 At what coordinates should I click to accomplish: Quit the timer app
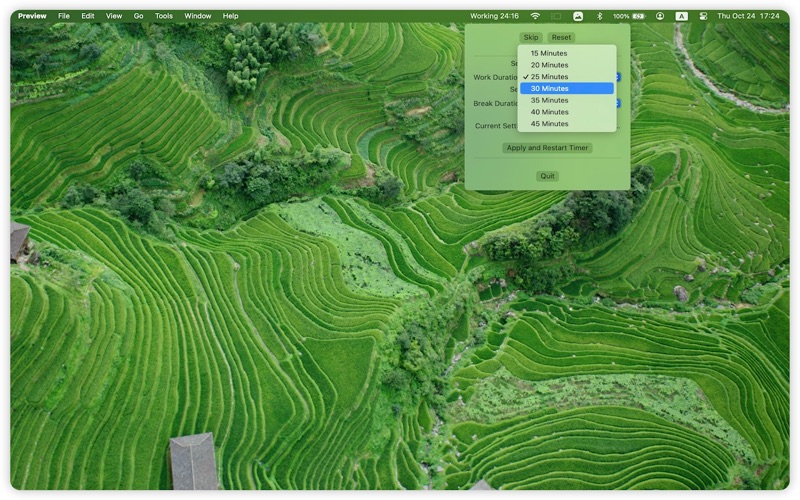coord(547,176)
